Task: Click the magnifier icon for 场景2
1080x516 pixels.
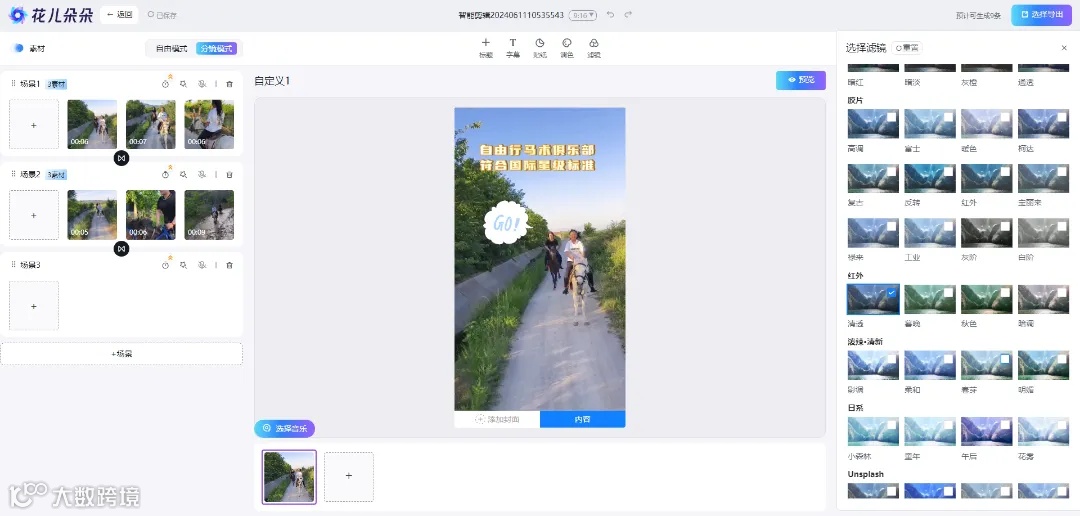Action: click(183, 175)
